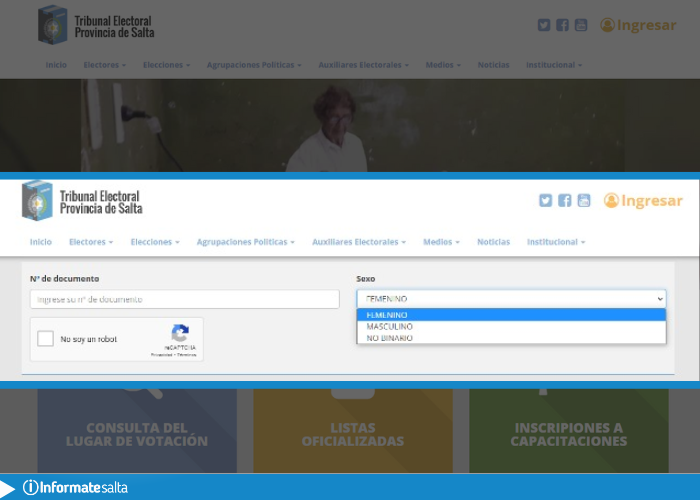The image size is (700, 500).
Task: Click the Informate Salta logo
Action: (75, 488)
